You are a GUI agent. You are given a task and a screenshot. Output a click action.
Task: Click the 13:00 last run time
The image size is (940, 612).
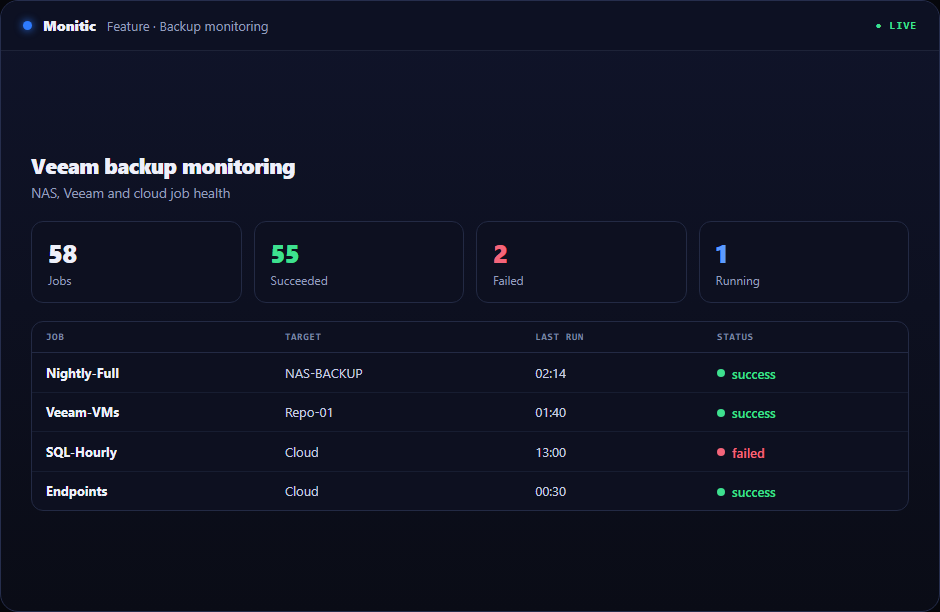pyautogui.click(x=550, y=453)
